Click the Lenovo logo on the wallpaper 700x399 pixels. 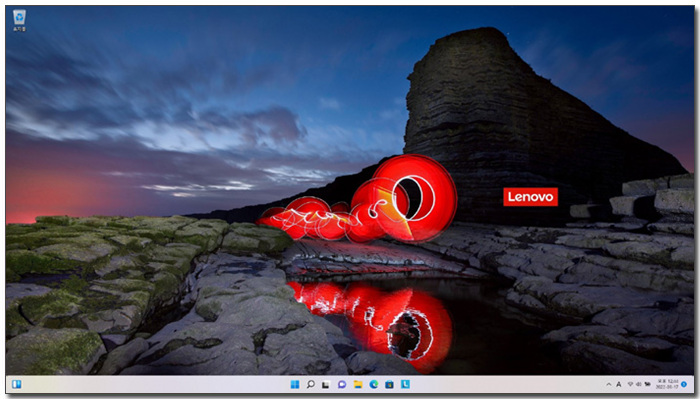pyautogui.click(x=530, y=197)
